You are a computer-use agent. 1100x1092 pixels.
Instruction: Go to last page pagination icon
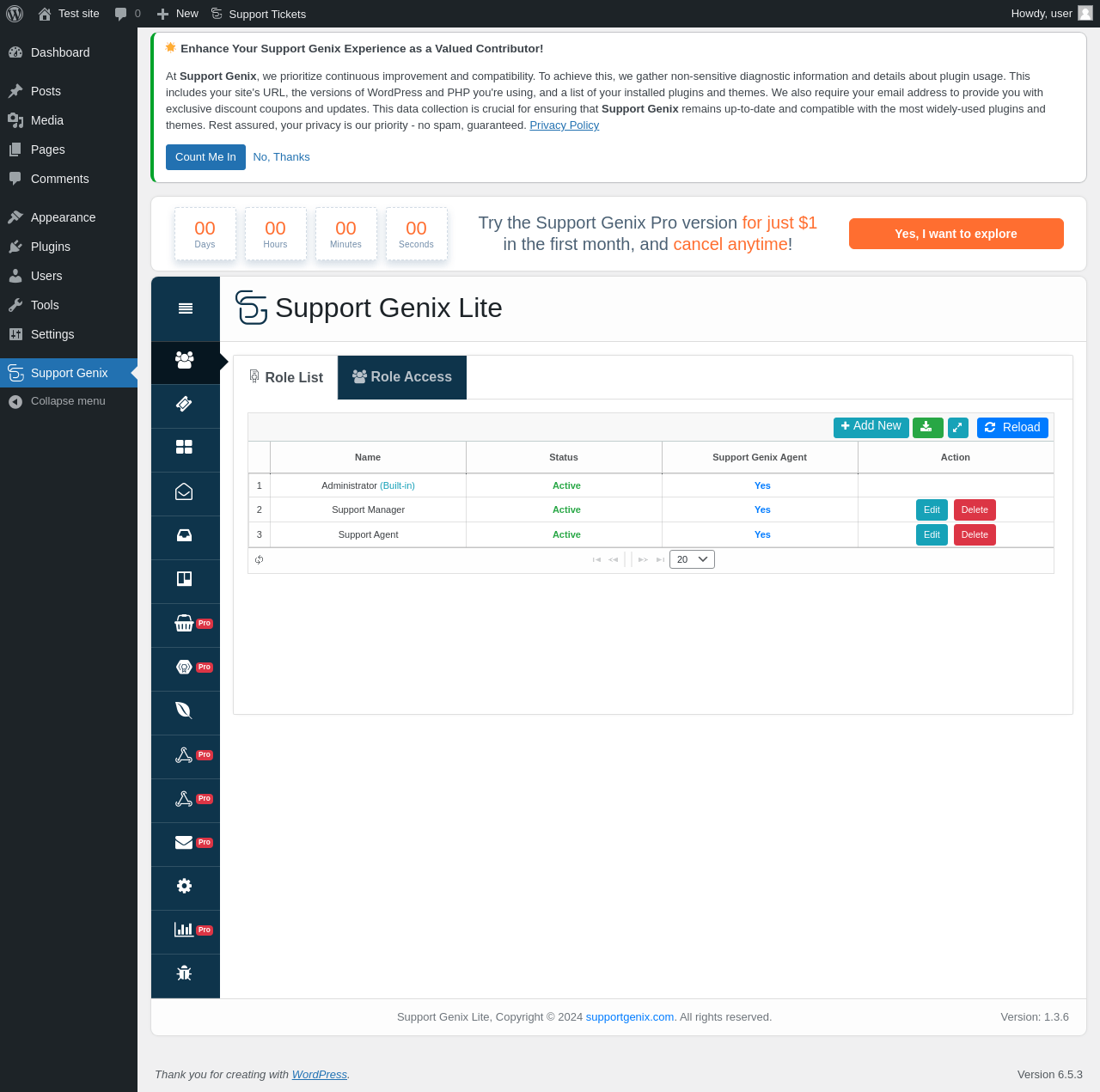(x=660, y=559)
